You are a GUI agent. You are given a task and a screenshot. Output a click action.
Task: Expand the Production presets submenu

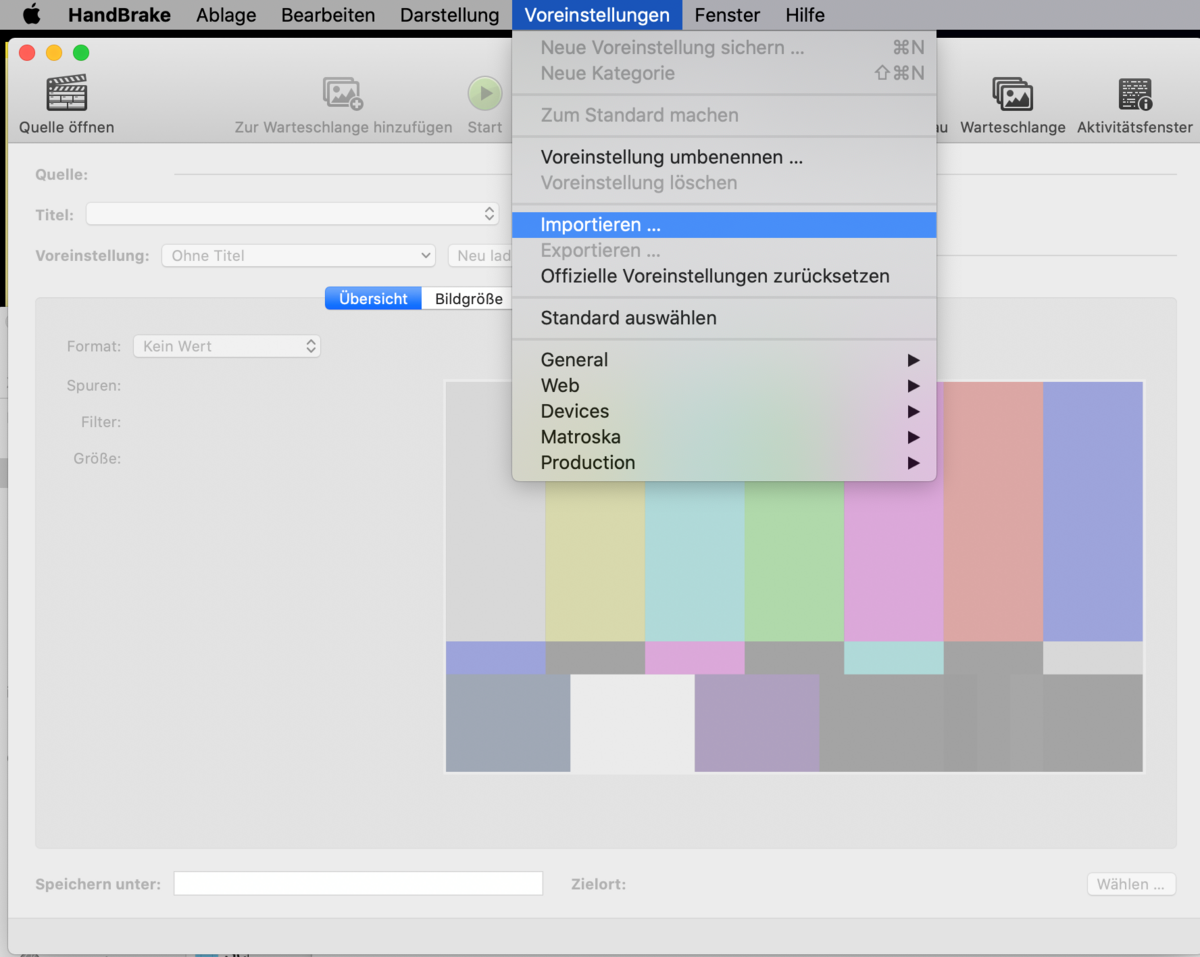tap(724, 463)
